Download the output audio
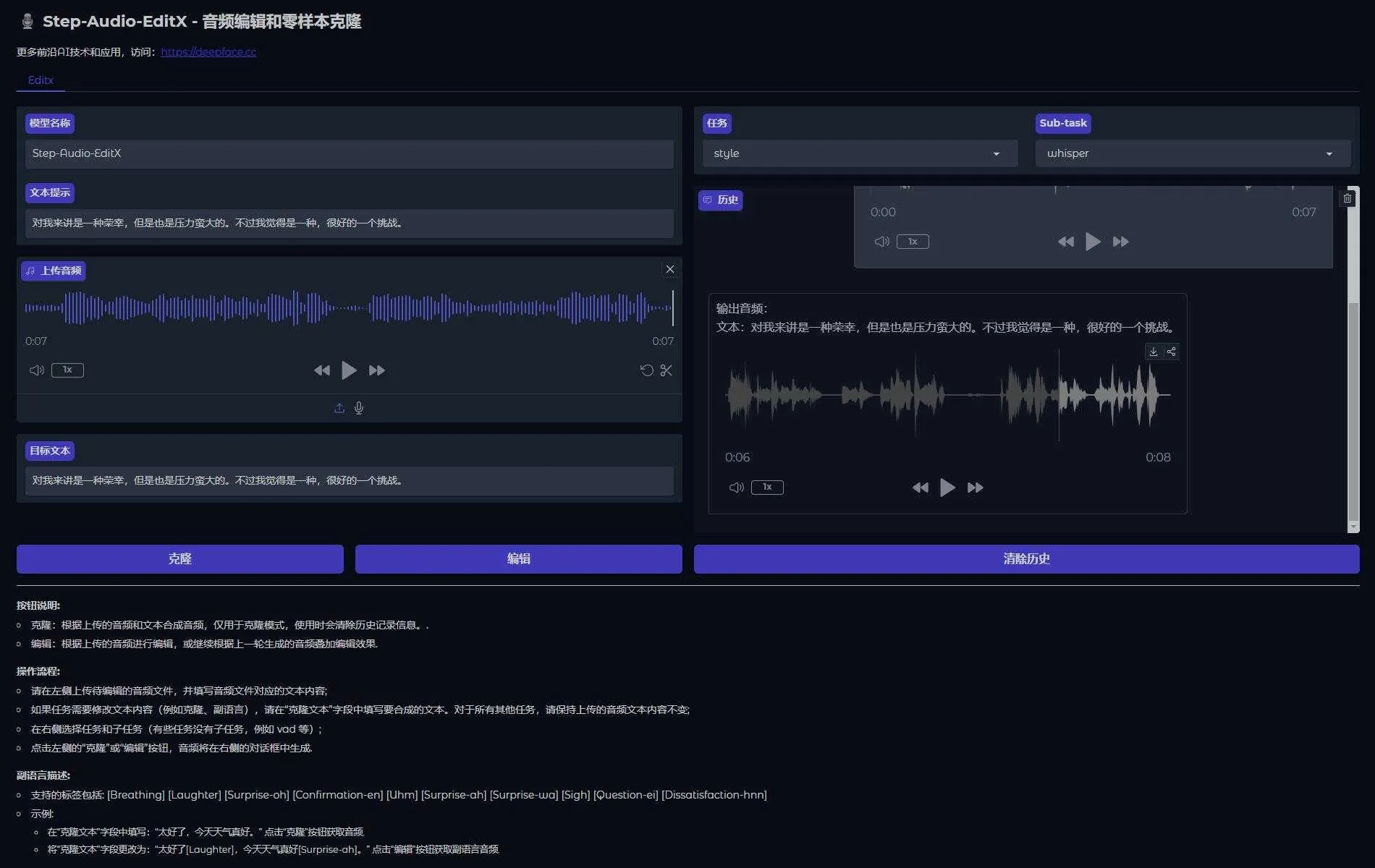This screenshot has height=868, width=1375. [x=1154, y=352]
